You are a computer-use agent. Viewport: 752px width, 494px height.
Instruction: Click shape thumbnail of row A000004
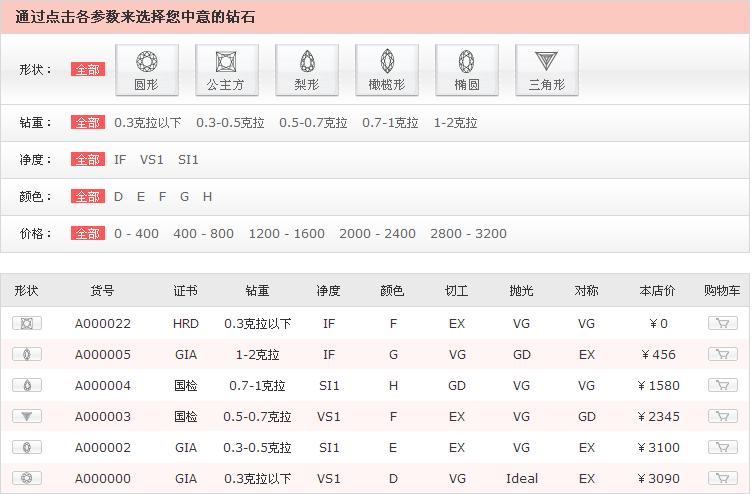[27, 385]
